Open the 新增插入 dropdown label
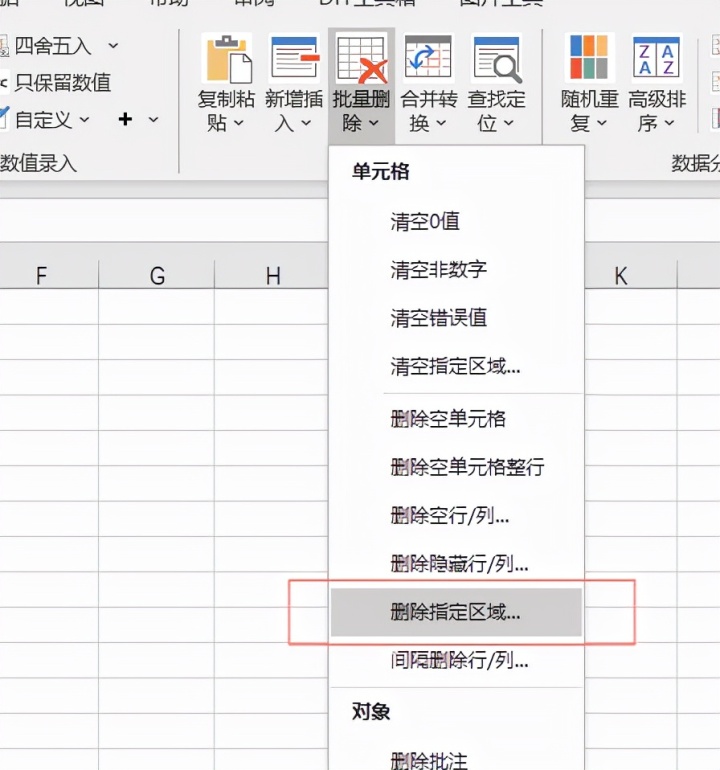Viewport: 720px width, 770px height. coord(294,111)
